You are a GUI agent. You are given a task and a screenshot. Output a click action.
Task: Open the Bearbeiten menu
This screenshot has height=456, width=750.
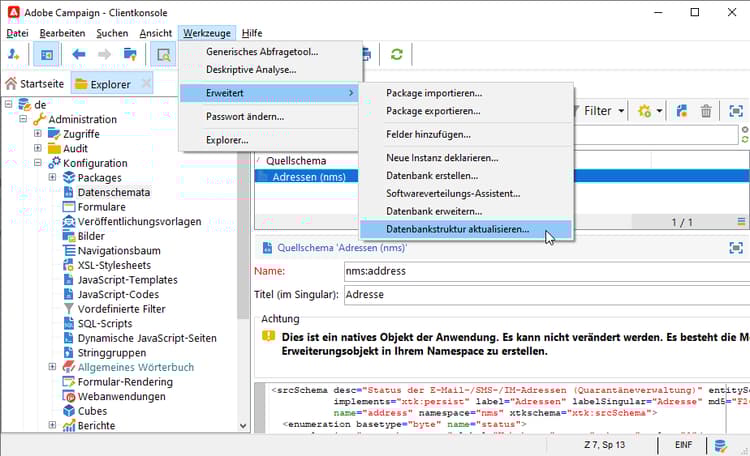(x=62, y=33)
